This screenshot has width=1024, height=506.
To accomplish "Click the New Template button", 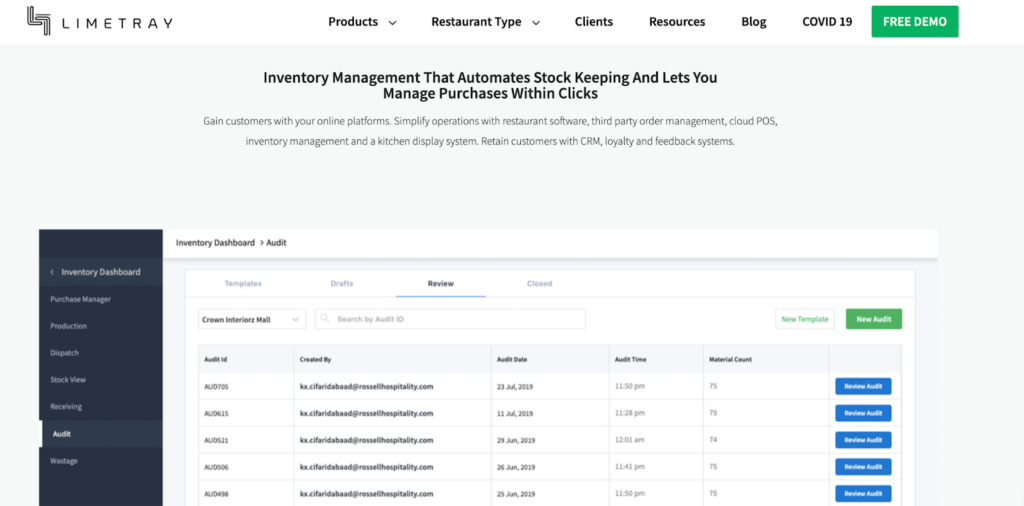I will click(x=805, y=319).
